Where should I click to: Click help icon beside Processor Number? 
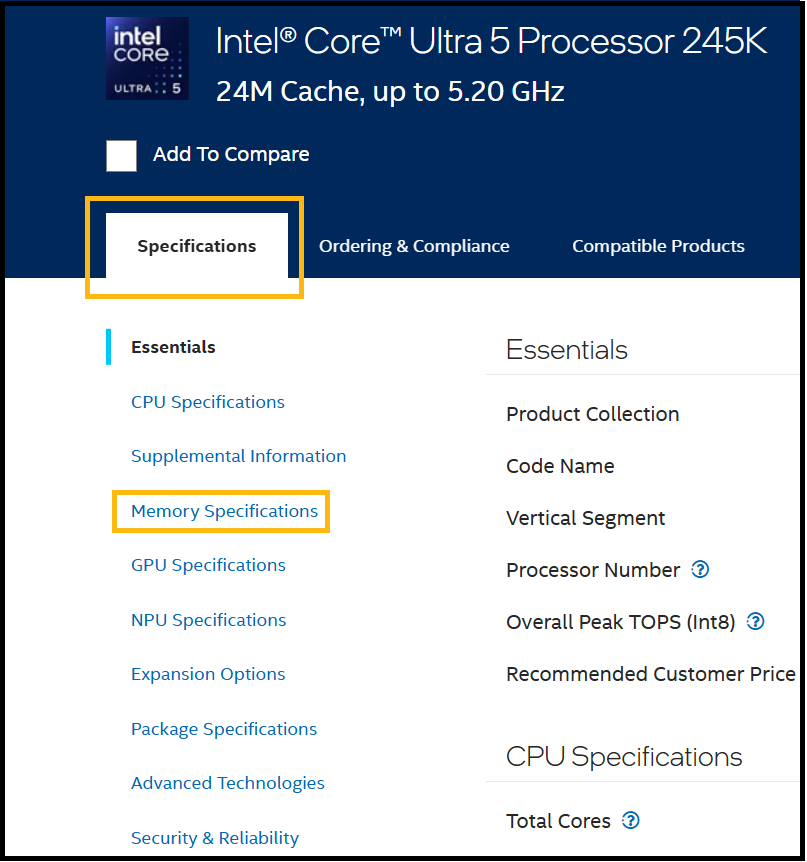coord(700,570)
